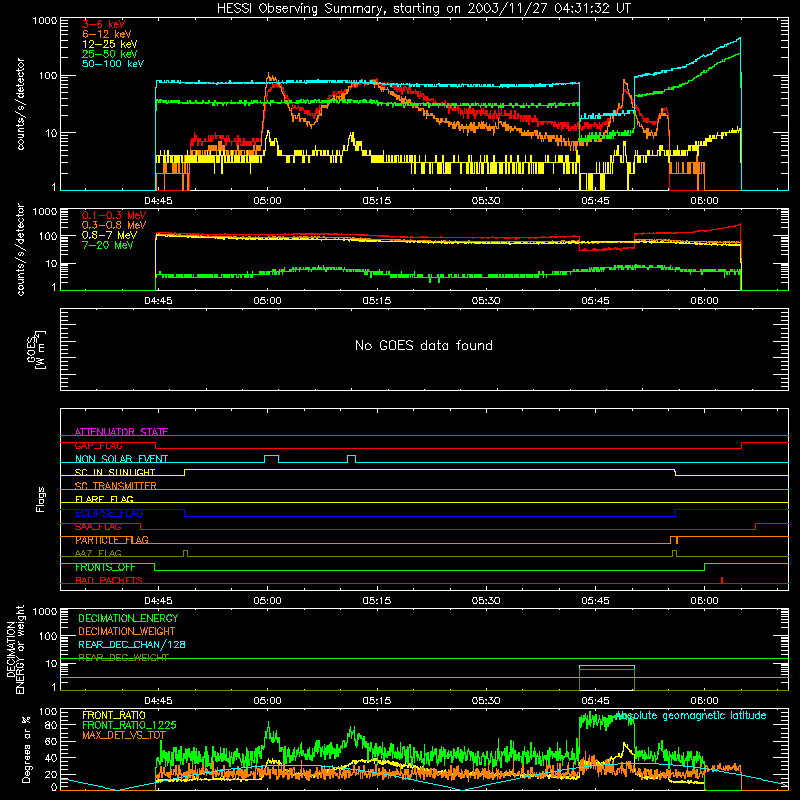Viewport: 800px width, 800px height.
Task: Click the 06:00 tick label of decimation panel
Action: (704, 701)
